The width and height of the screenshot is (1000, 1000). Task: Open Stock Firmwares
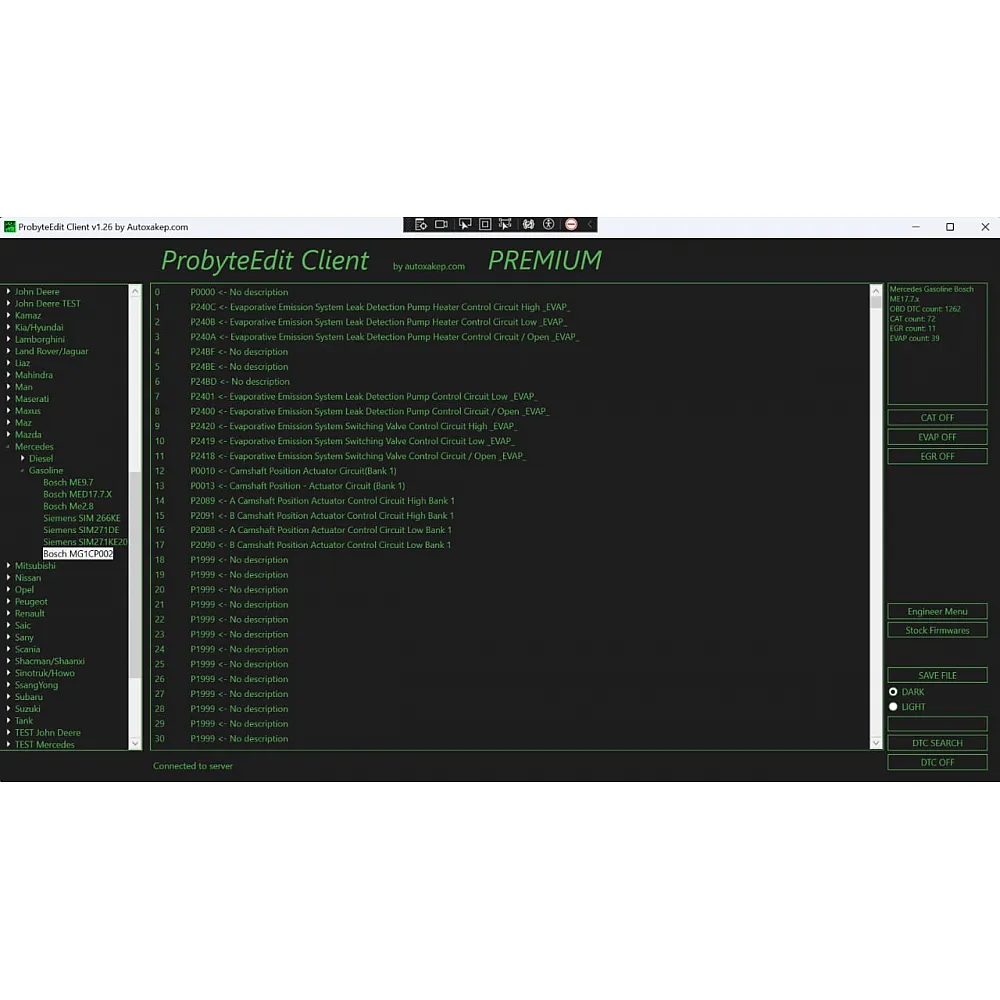point(937,631)
